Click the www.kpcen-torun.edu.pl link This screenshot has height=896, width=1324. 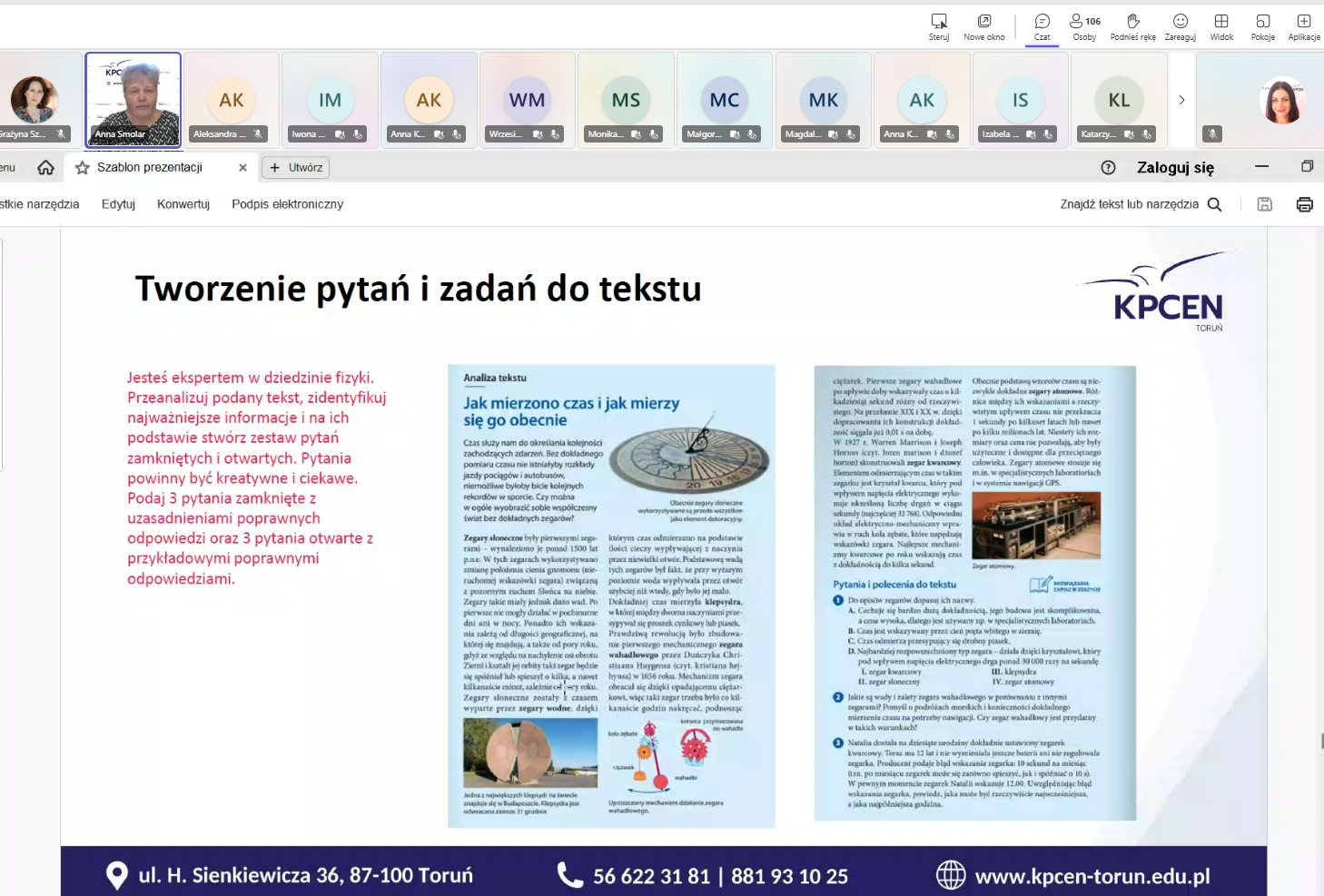pos(1092,876)
